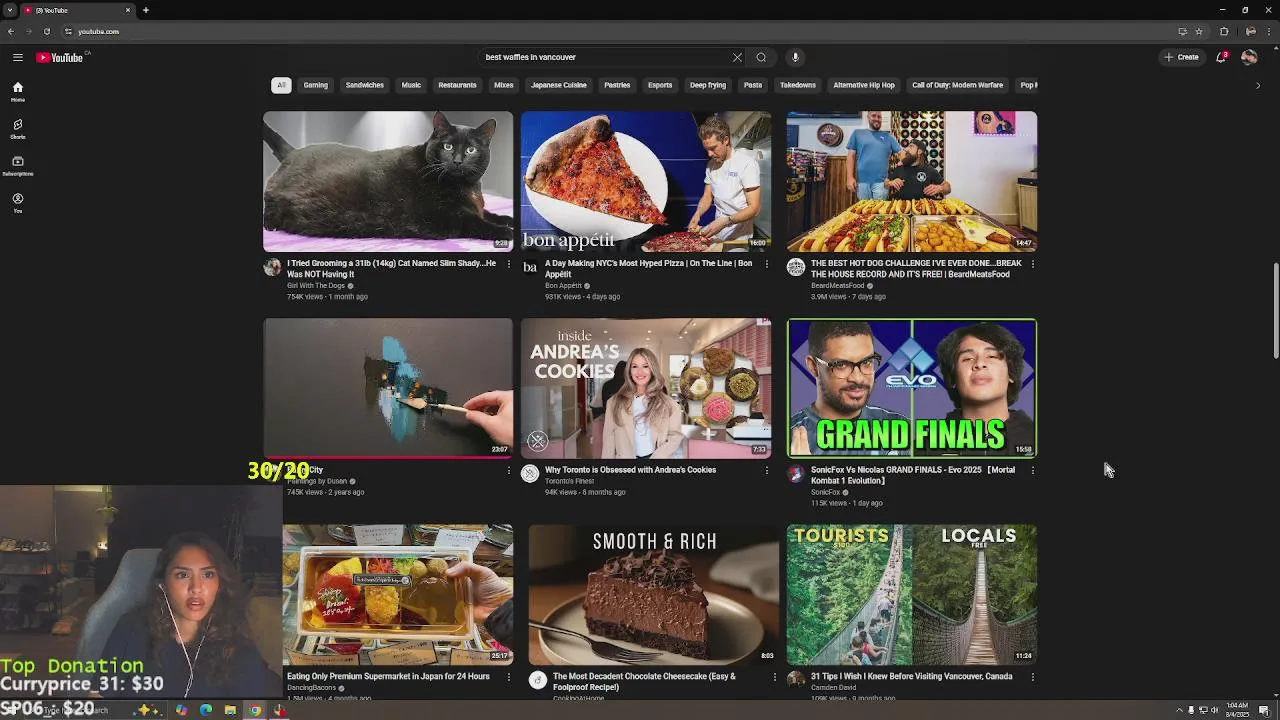Expand the browser tab search dropdown
The width and height of the screenshot is (1280, 720).
tap(9, 10)
